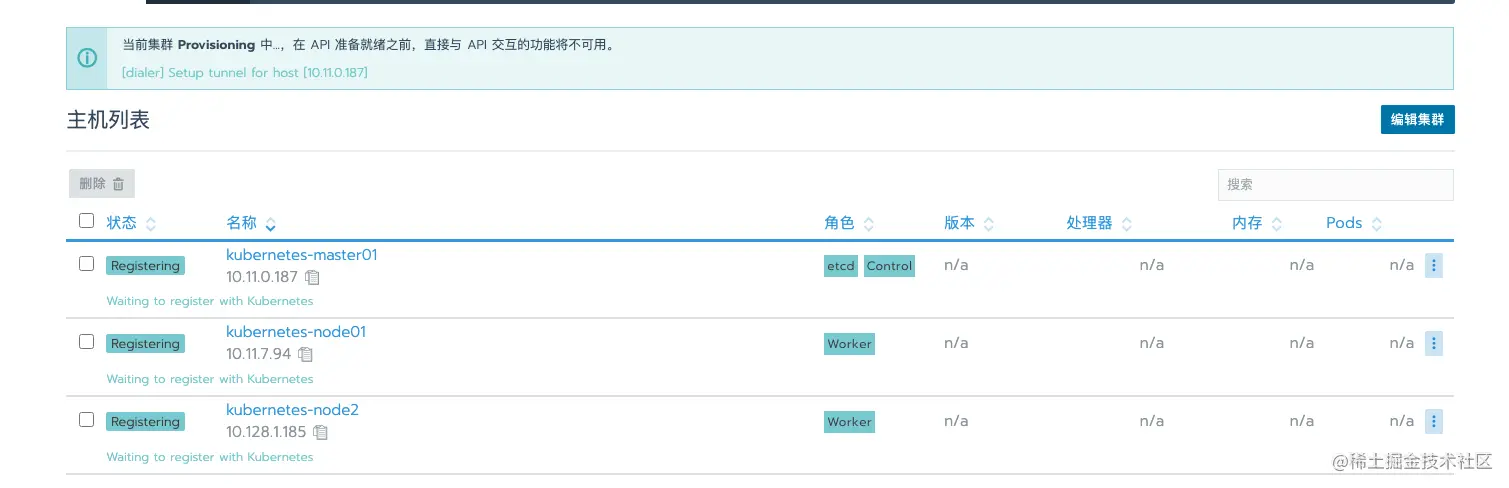Sort hosts by 状态 column
This screenshot has height=488, width=1509.
coord(131,223)
